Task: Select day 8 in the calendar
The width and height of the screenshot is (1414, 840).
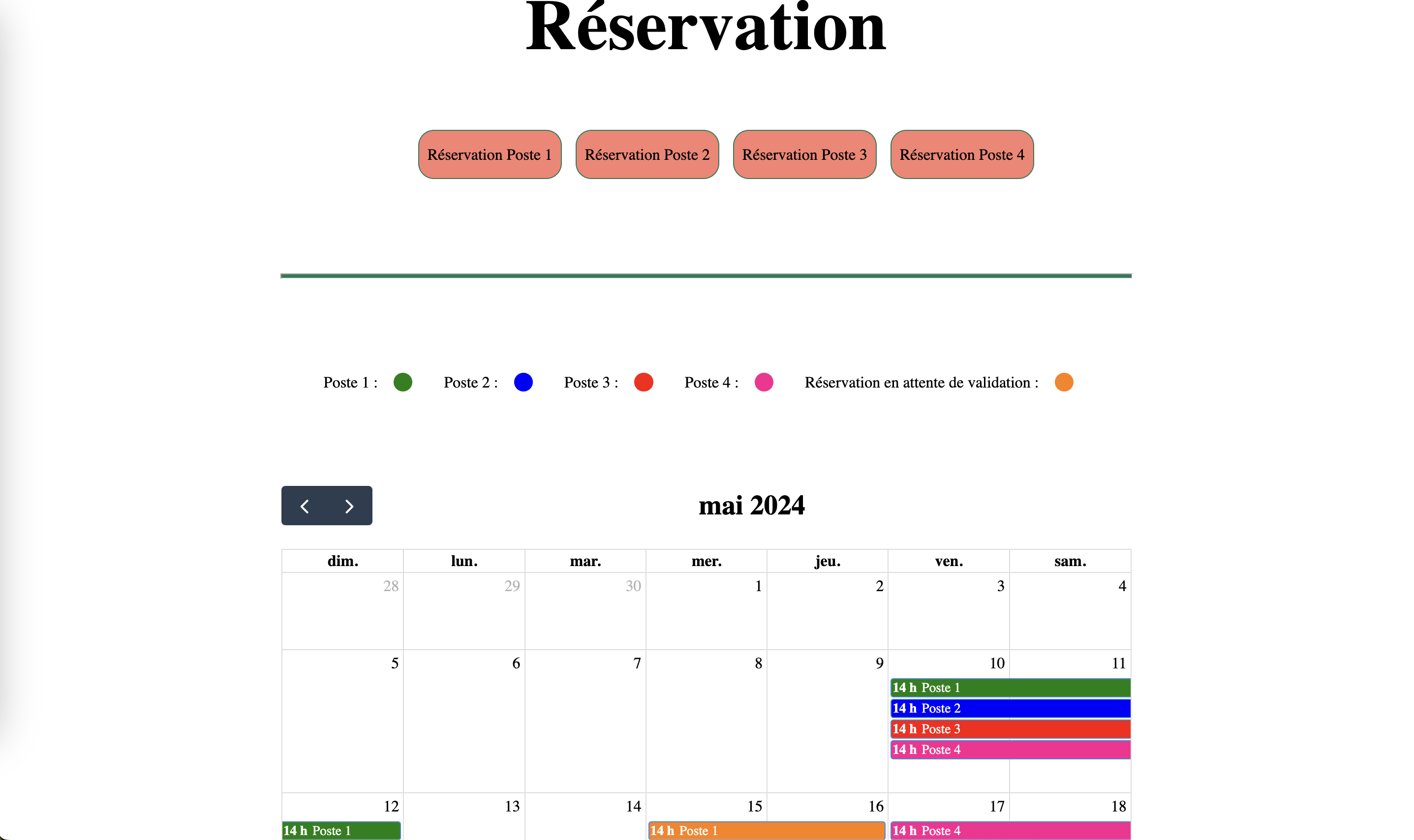Action: click(758, 663)
